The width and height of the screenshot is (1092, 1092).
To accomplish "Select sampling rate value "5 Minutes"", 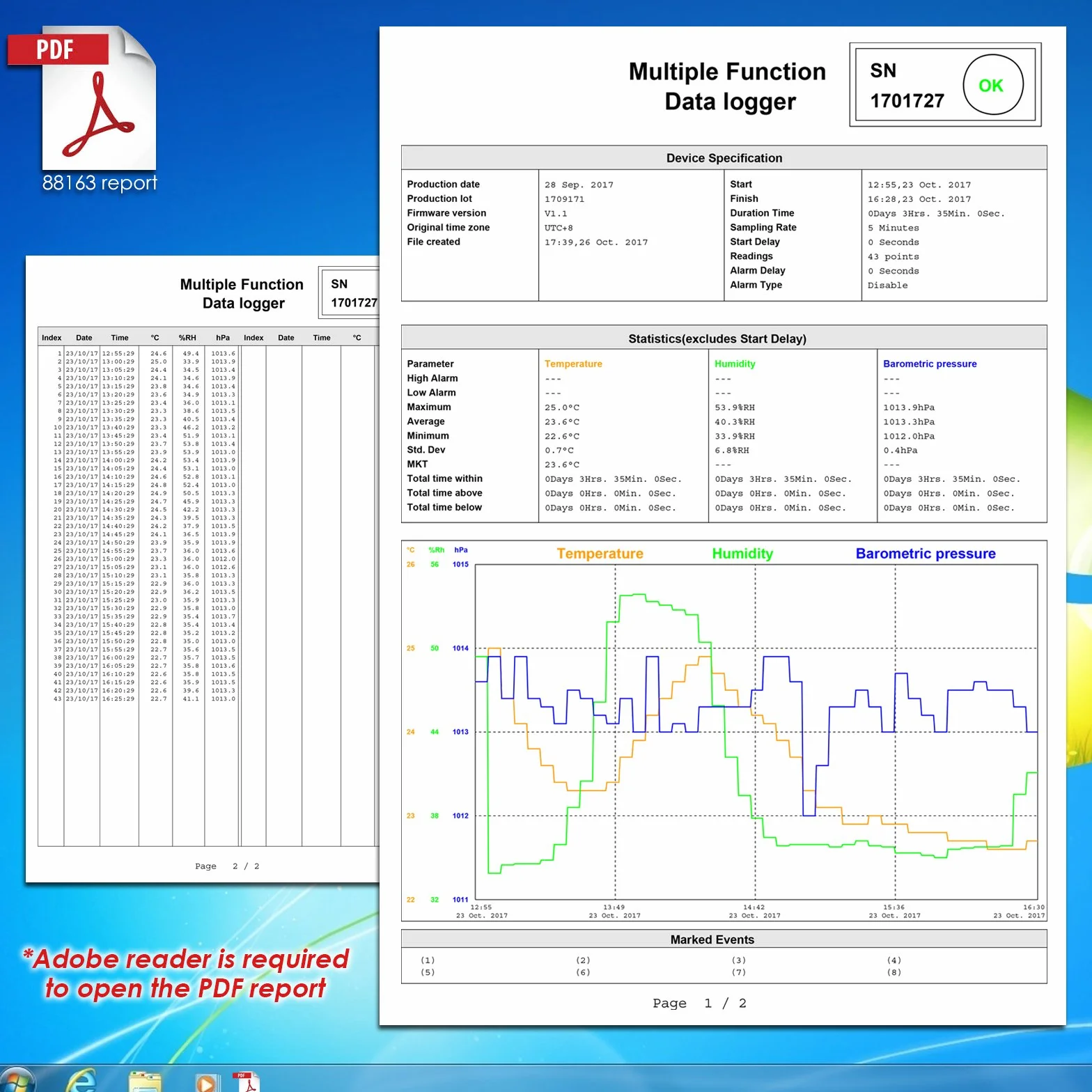I will 894,228.
